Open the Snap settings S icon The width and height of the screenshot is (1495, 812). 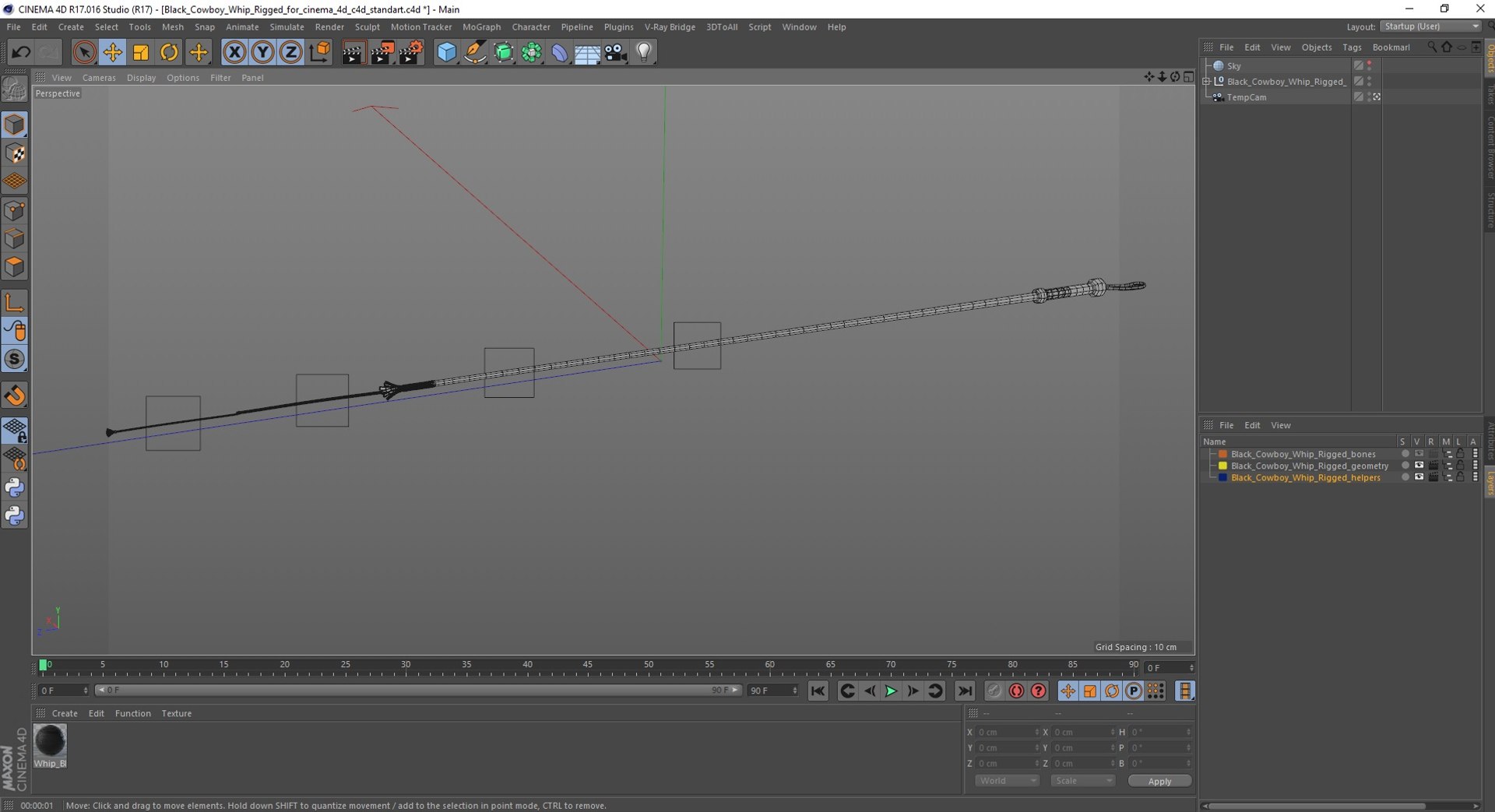(15, 359)
